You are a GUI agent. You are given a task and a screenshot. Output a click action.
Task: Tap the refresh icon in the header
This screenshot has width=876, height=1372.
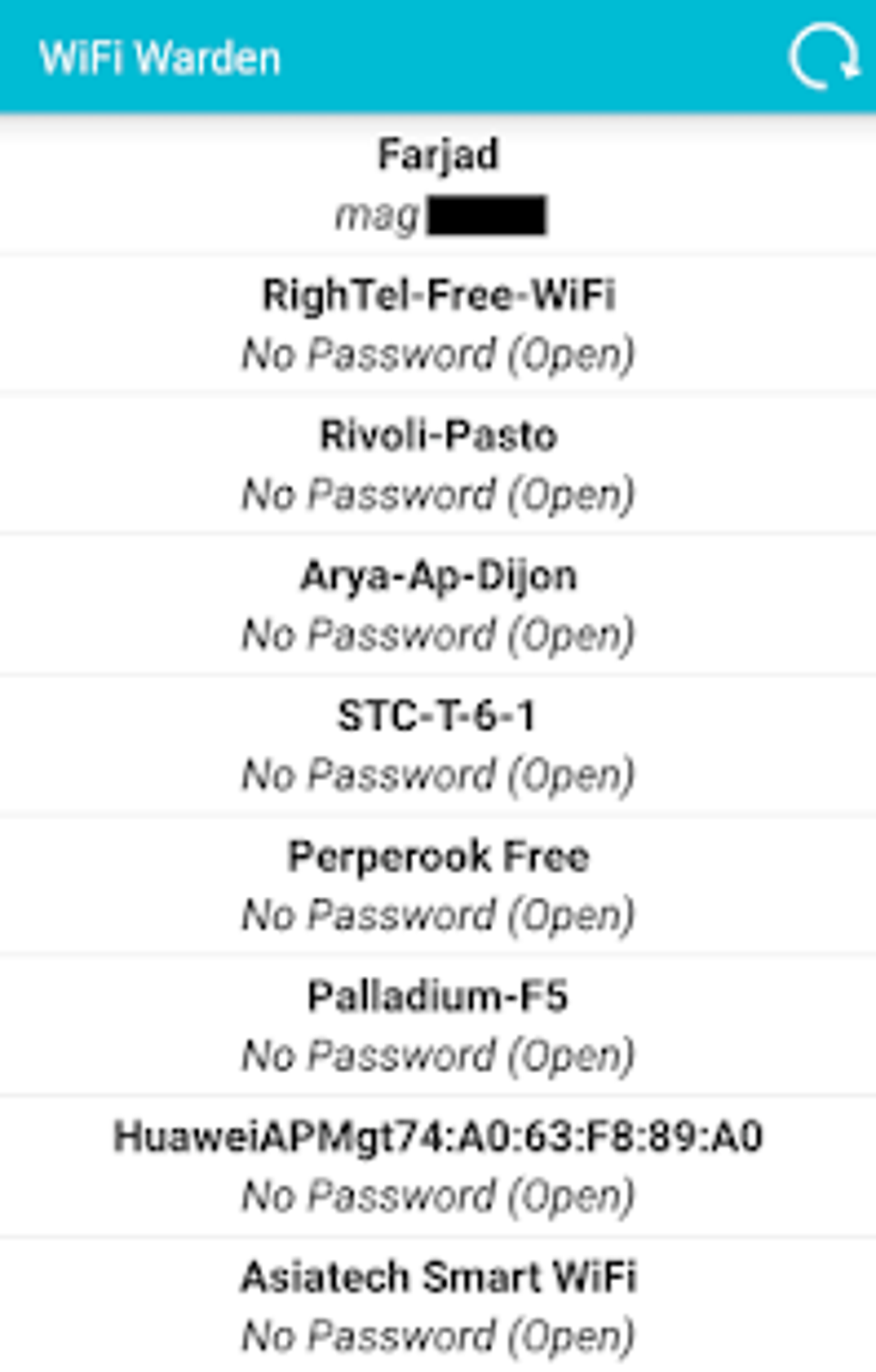pos(824,57)
